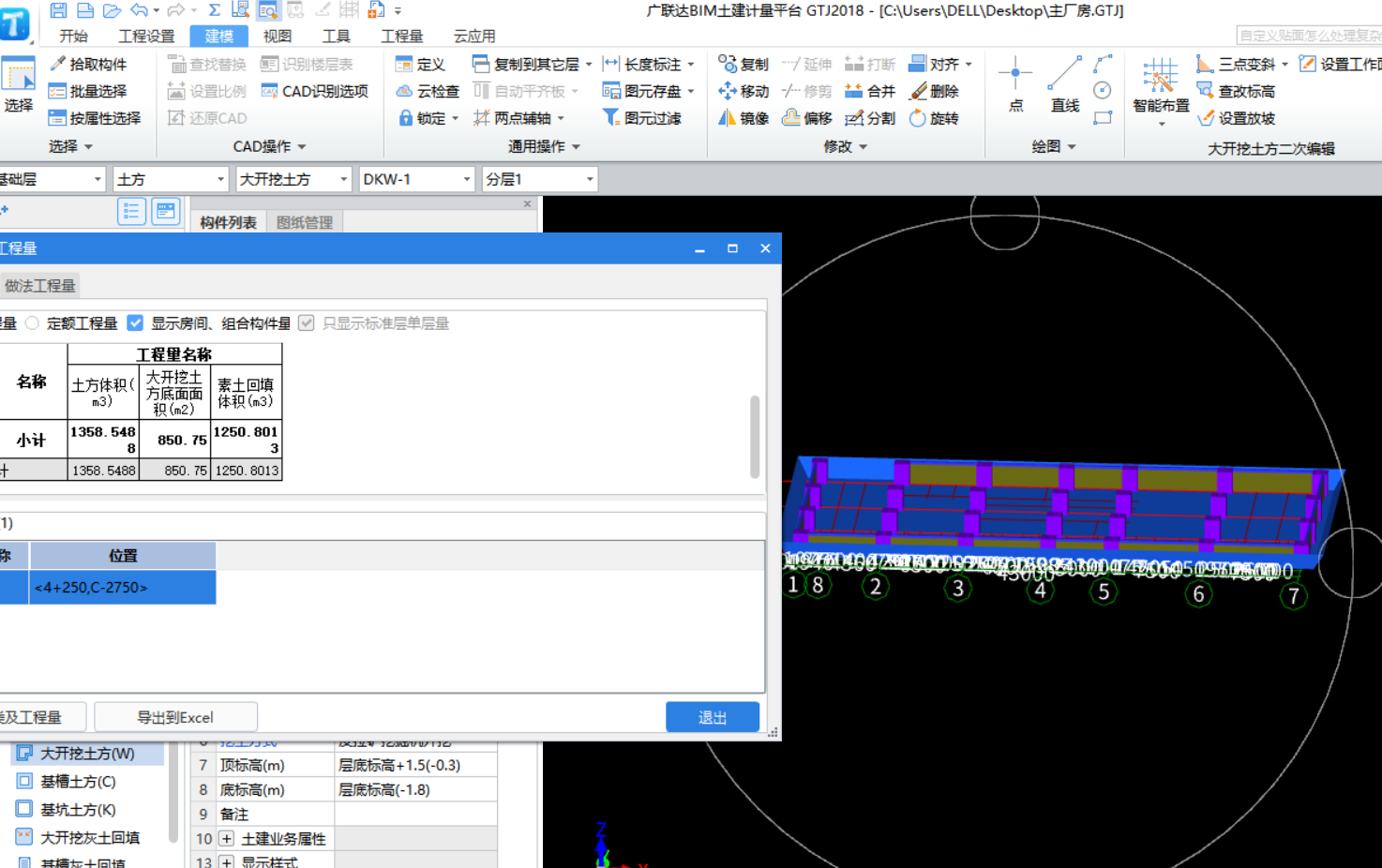The height and width of the screenshot is (868, 1382).
Task: Activate the 镜像 mirror tool
Action: pos(744,118)
